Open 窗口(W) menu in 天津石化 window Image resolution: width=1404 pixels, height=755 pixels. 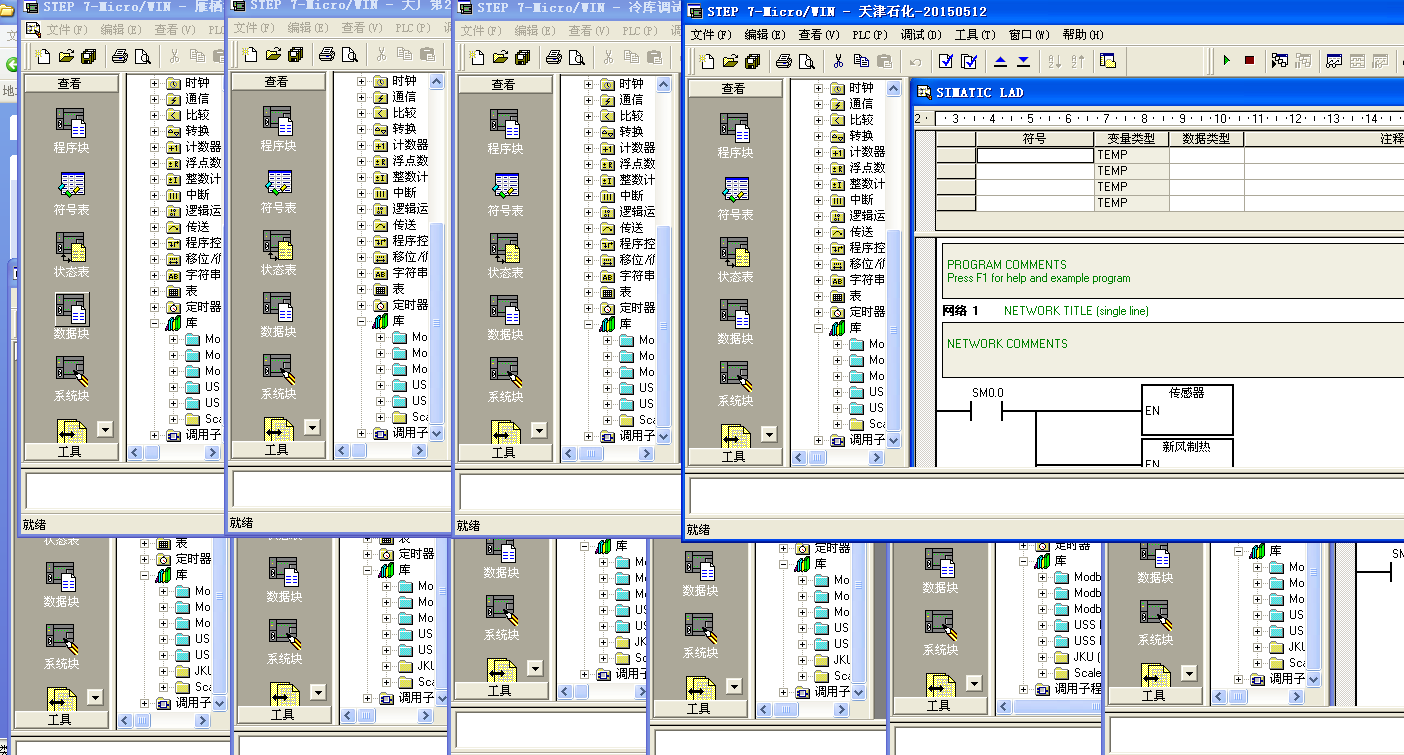[1029, 35]
